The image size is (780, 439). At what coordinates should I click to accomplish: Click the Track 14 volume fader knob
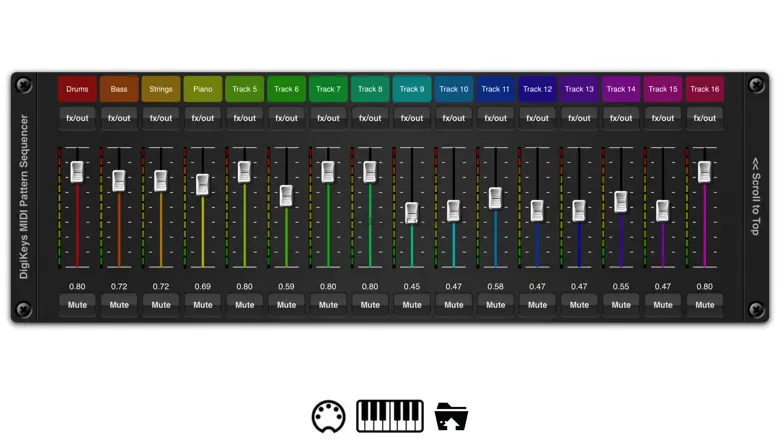pyautogui.click(x=621, y=202)
